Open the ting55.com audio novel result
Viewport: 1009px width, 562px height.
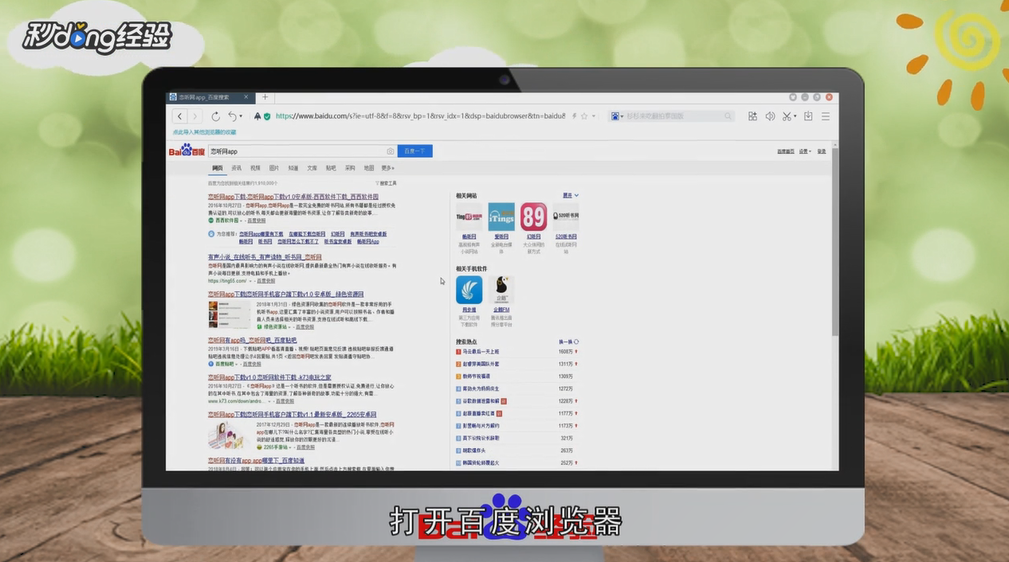click(x=264, y=257)
